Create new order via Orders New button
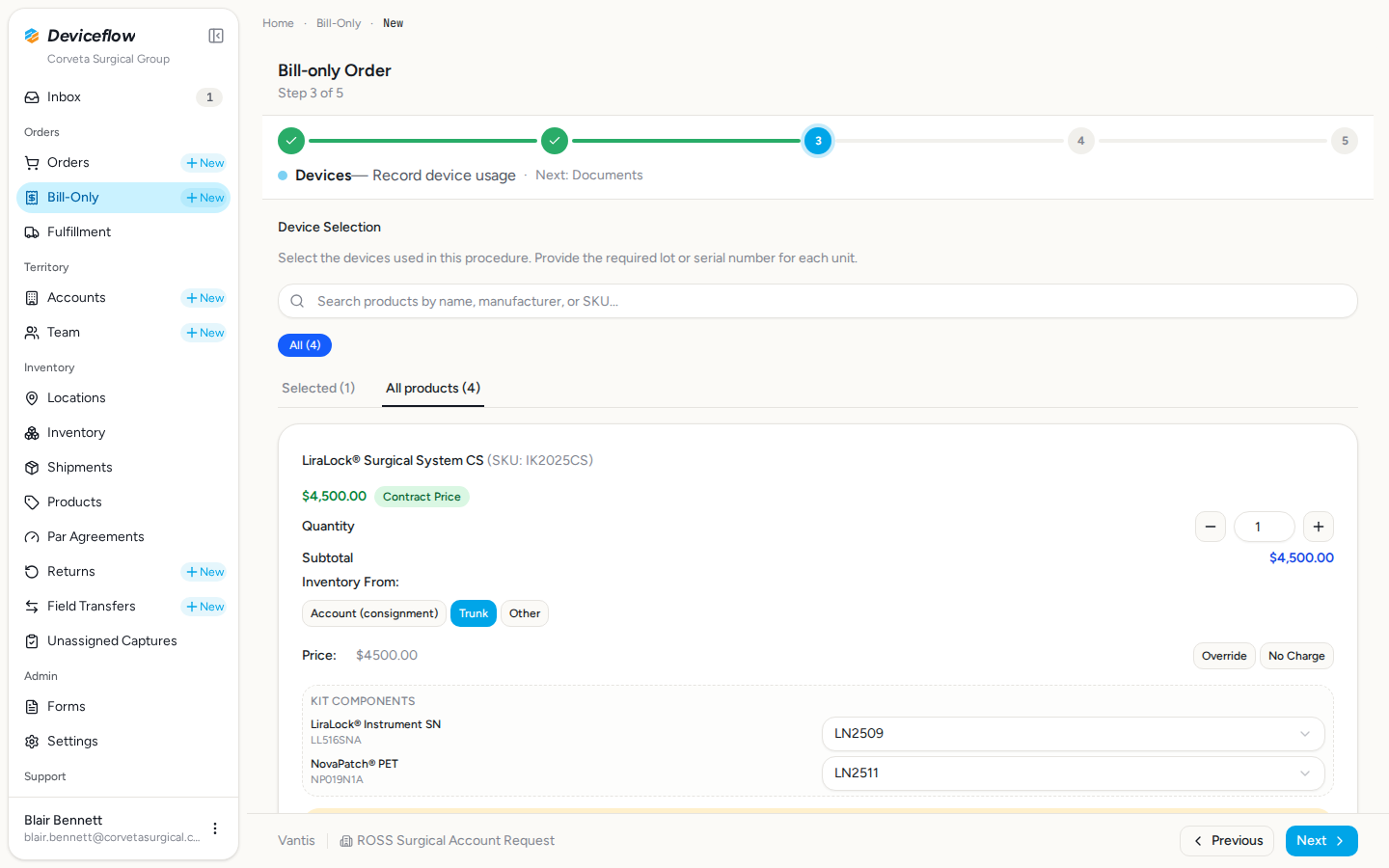The height and width of the screenshot is (868, 1389). point(204,163)
